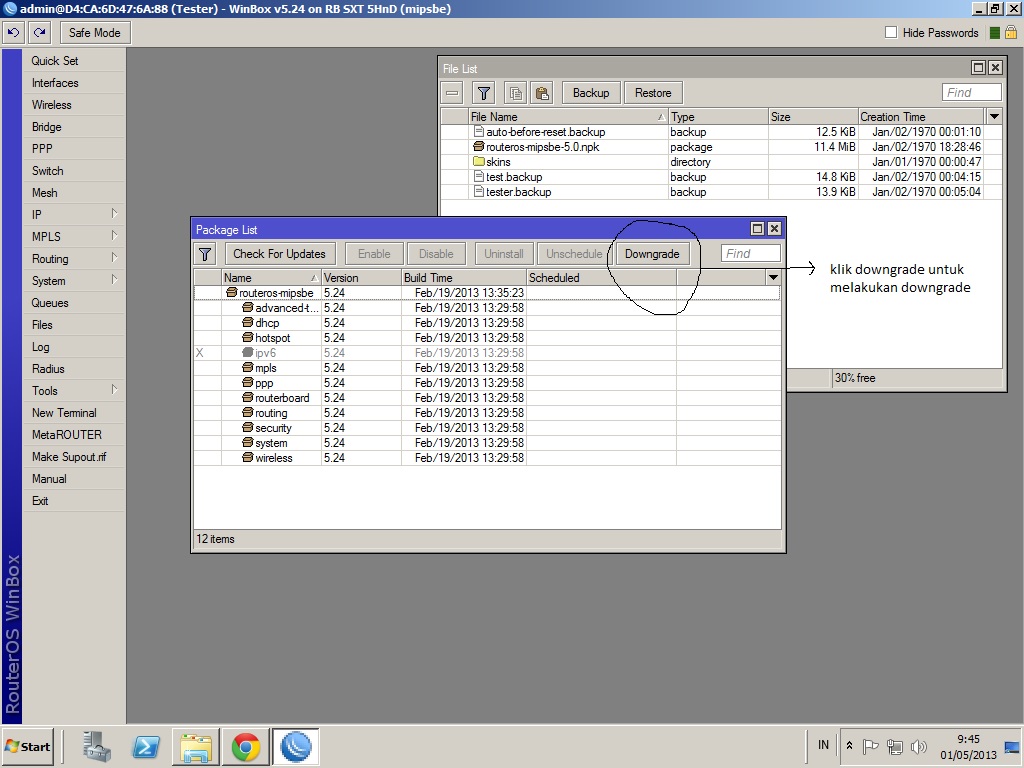Click Uninstall button in Package List
The image size is (1024, 768).
(504, 254)
